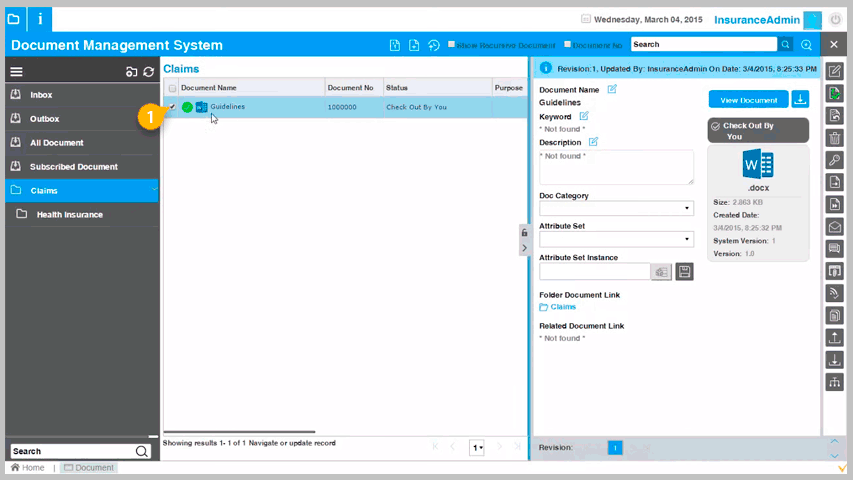This screenshot has width=853, height=480.
Task: Open advanced search icon
Action: (x=806, y=45)
